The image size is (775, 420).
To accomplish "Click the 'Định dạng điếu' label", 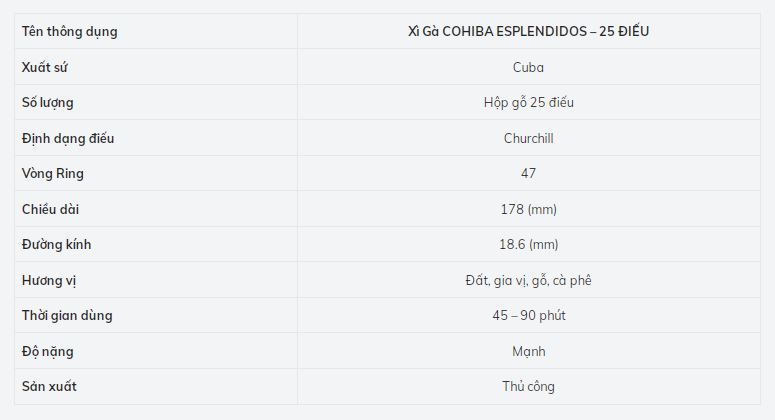I will [68, 138].
